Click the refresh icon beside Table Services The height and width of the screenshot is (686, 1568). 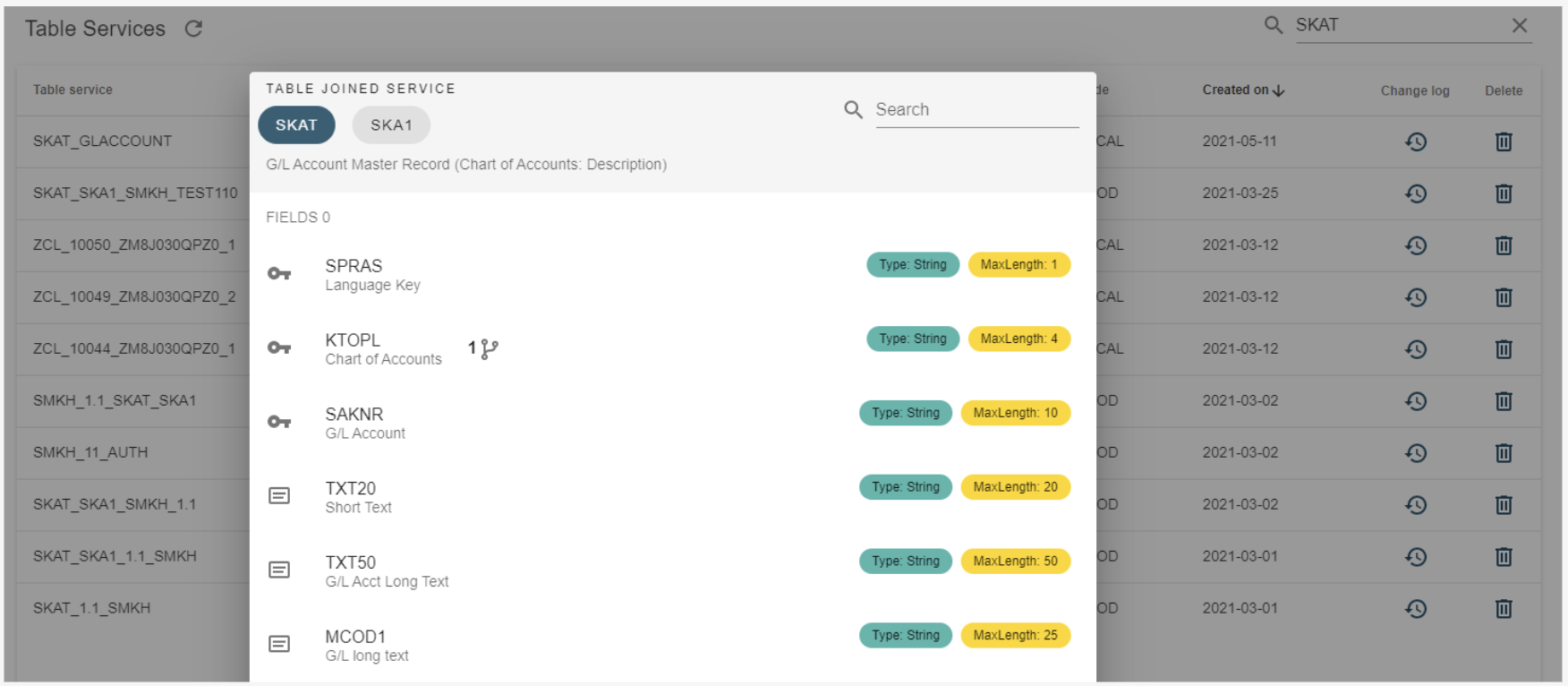(x=193, y=29)
